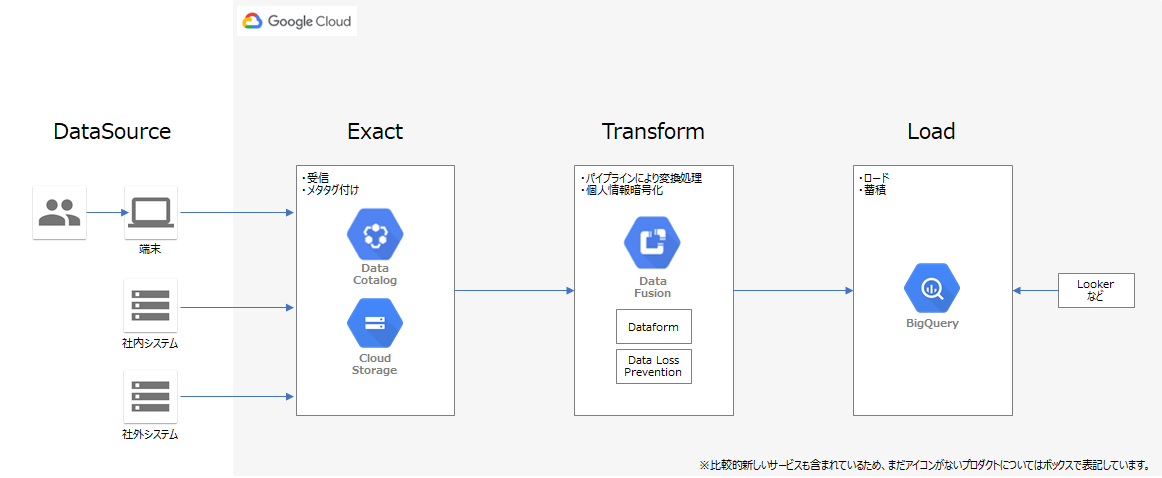Select the Dataform box
The width and height of the screenshot is (1162, 478).
pos(654,326)
